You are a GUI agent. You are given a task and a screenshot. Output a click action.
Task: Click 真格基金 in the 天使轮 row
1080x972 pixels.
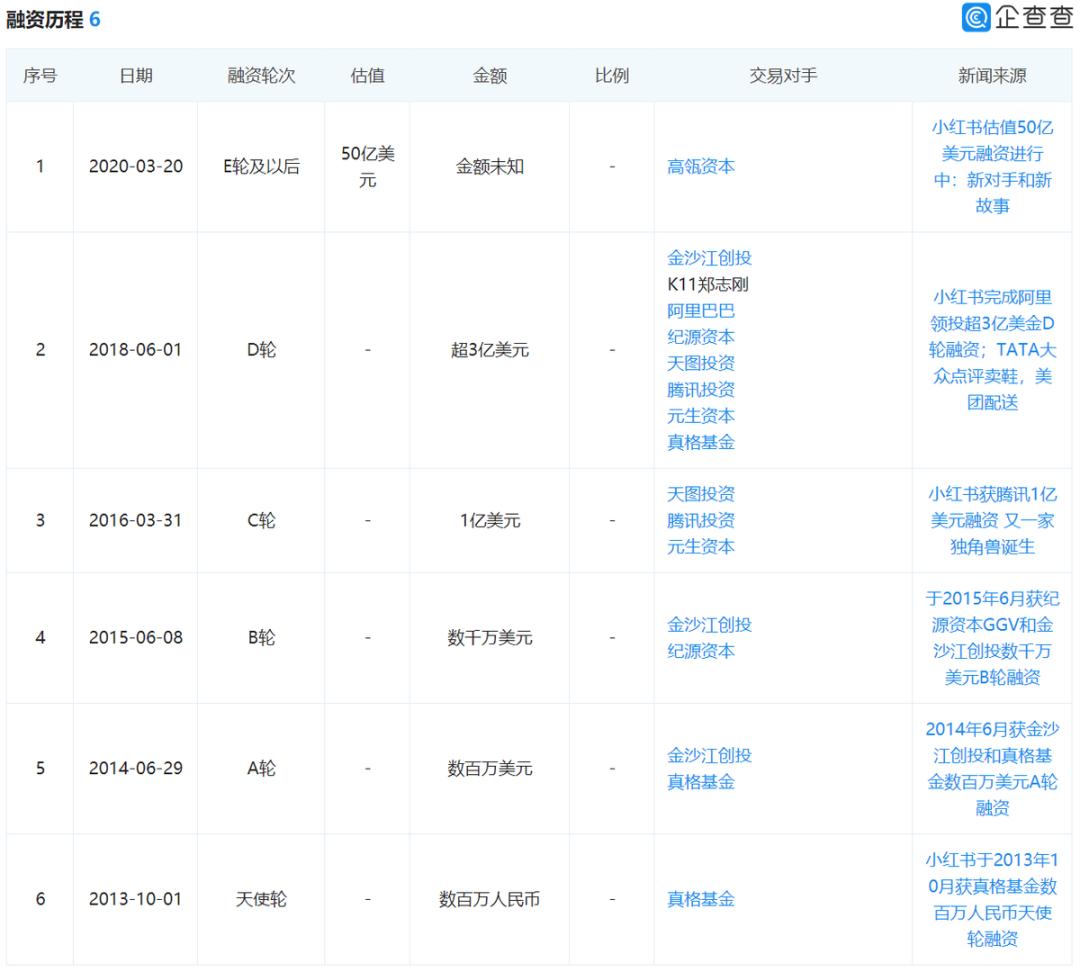pyautogui.click(x=701, y=899)
